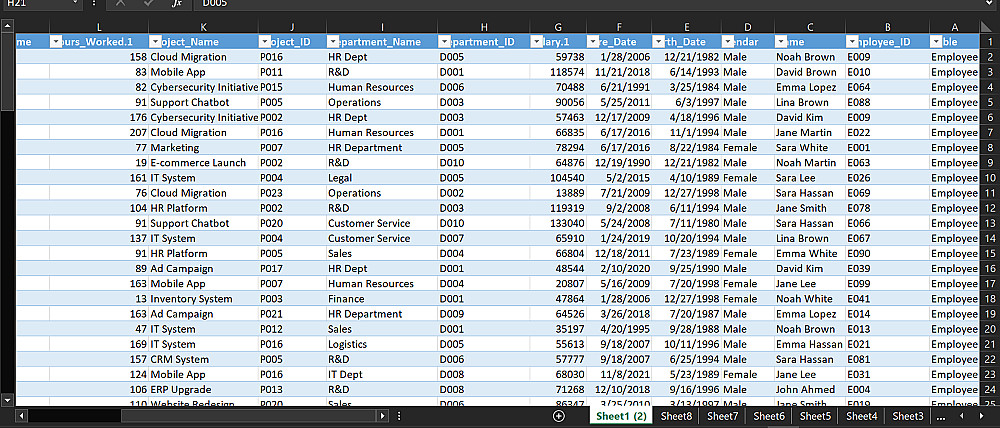Screen dimensions: 1000x428
Task: Click the formula bar divider dots handle
Action: click(94, 3)
